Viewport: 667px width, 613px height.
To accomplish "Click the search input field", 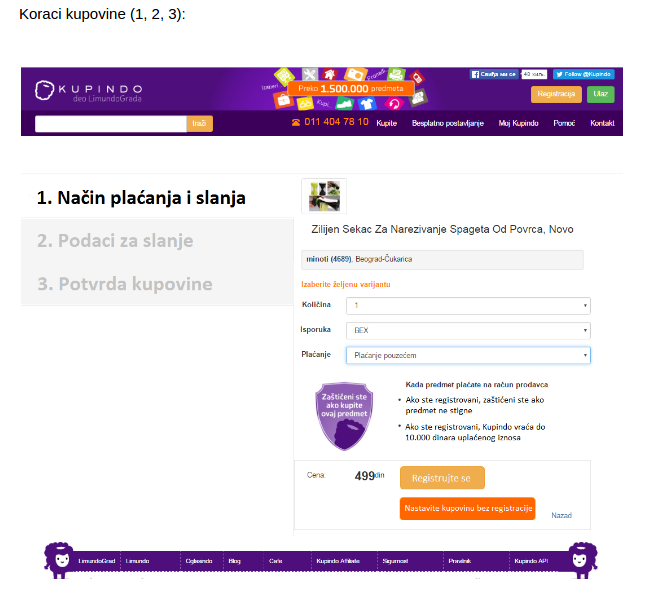I will (111, 124).
